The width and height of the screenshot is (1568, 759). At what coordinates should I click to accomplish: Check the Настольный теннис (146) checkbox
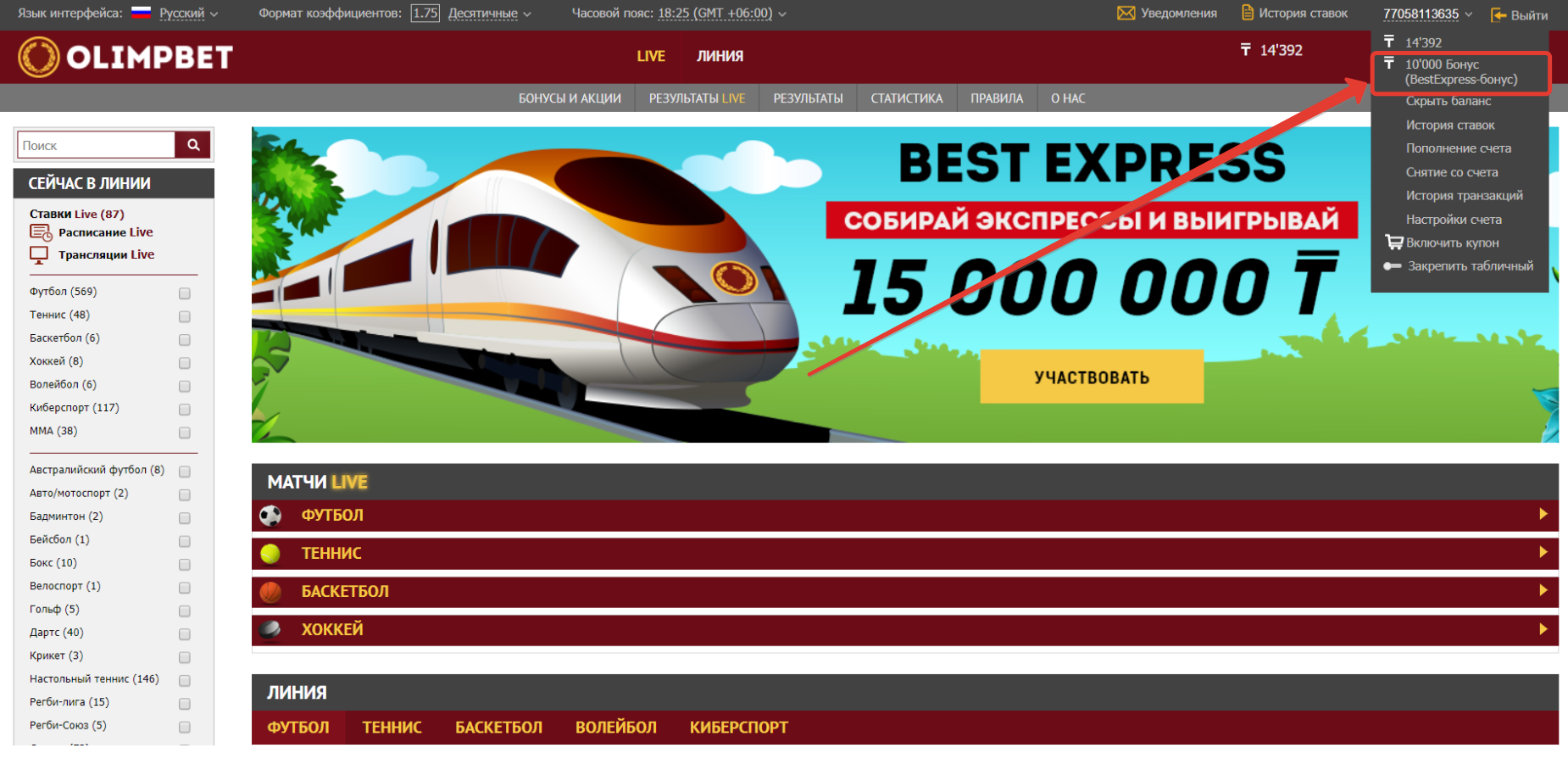185,681
